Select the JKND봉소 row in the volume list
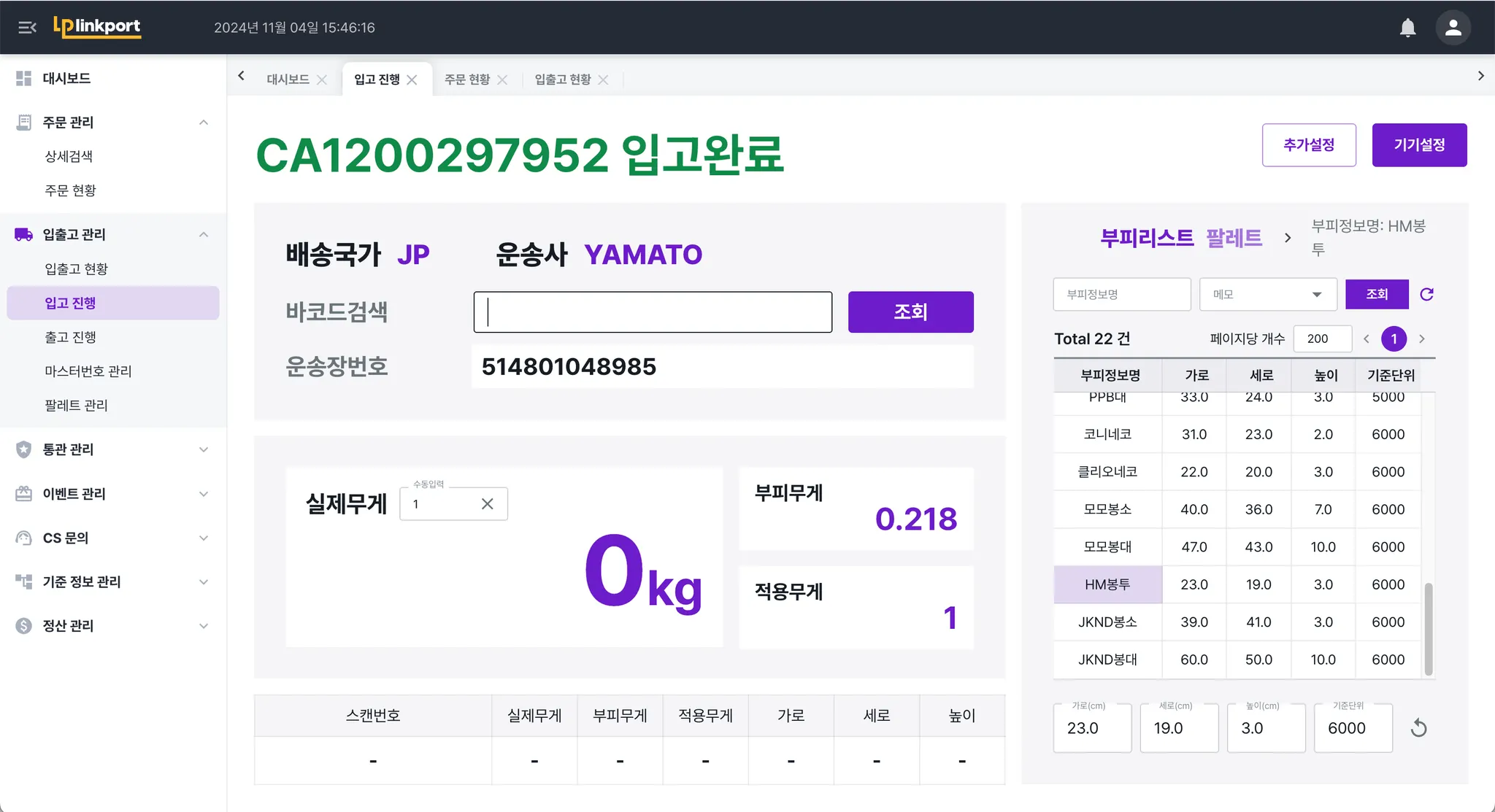1495x812 pixels. (x=1107, y=622)
